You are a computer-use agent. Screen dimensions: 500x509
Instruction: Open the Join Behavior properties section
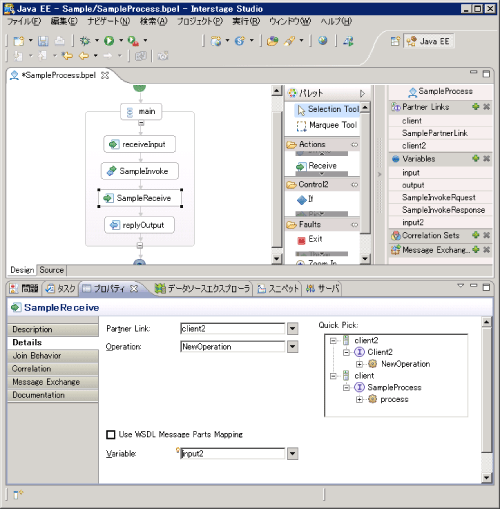pyautogui.click(x=53, y=356)
